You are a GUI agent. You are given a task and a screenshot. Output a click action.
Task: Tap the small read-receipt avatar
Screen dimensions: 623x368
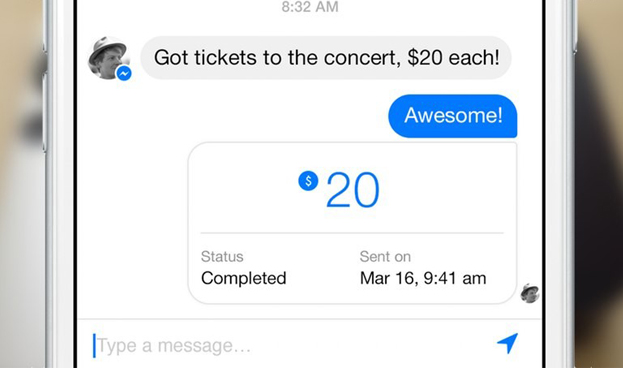[x=530, y=294]
